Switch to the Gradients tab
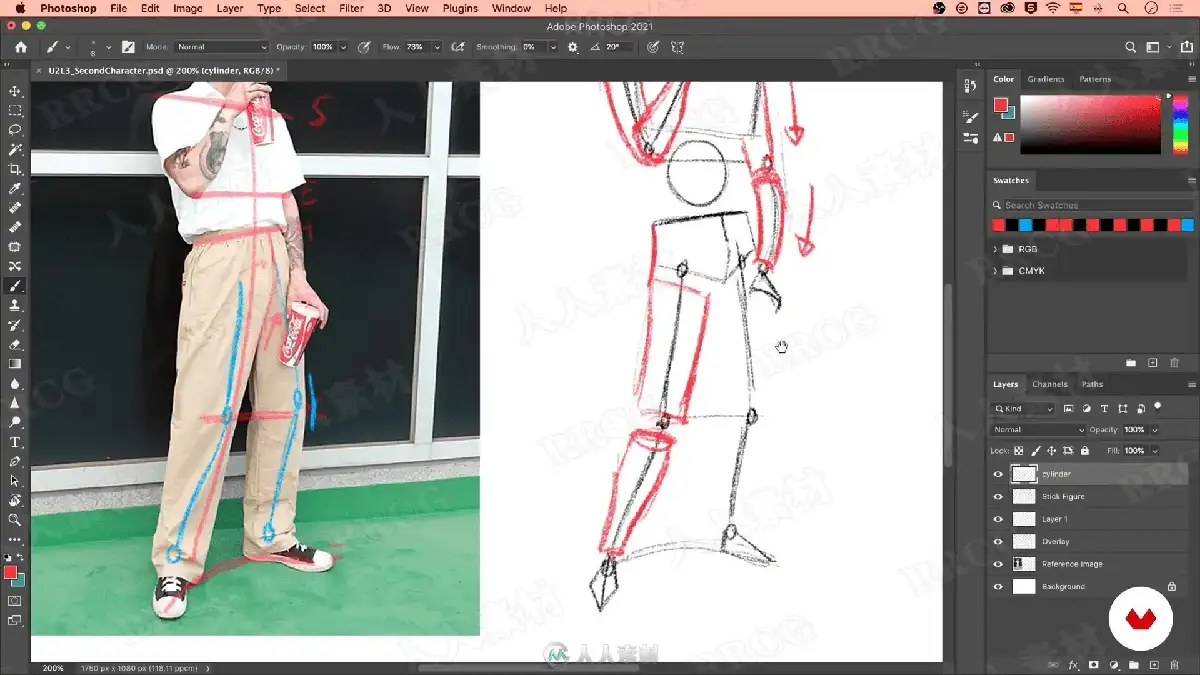The height and width of the screenshot is (675, 1200). point(1046,79)
